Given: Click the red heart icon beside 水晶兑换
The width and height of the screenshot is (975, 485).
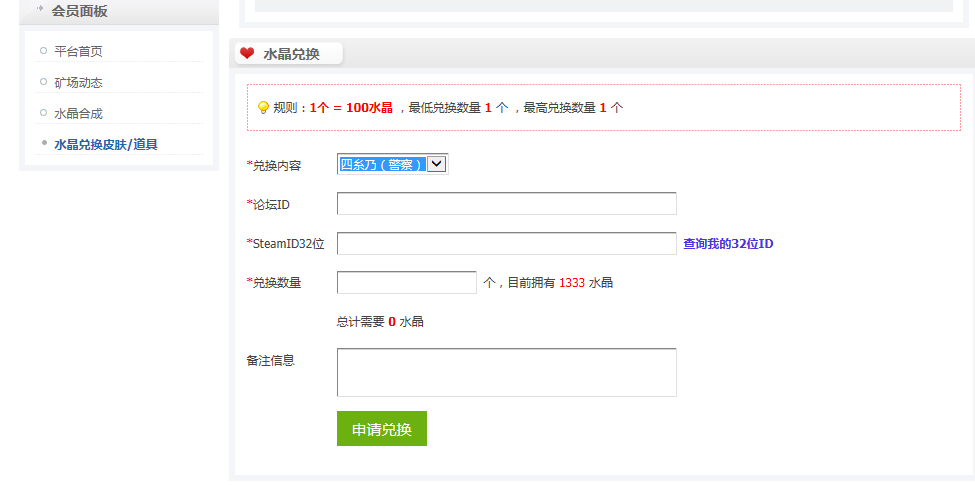Looking at the screenshot, I should (x=247, y=53).
